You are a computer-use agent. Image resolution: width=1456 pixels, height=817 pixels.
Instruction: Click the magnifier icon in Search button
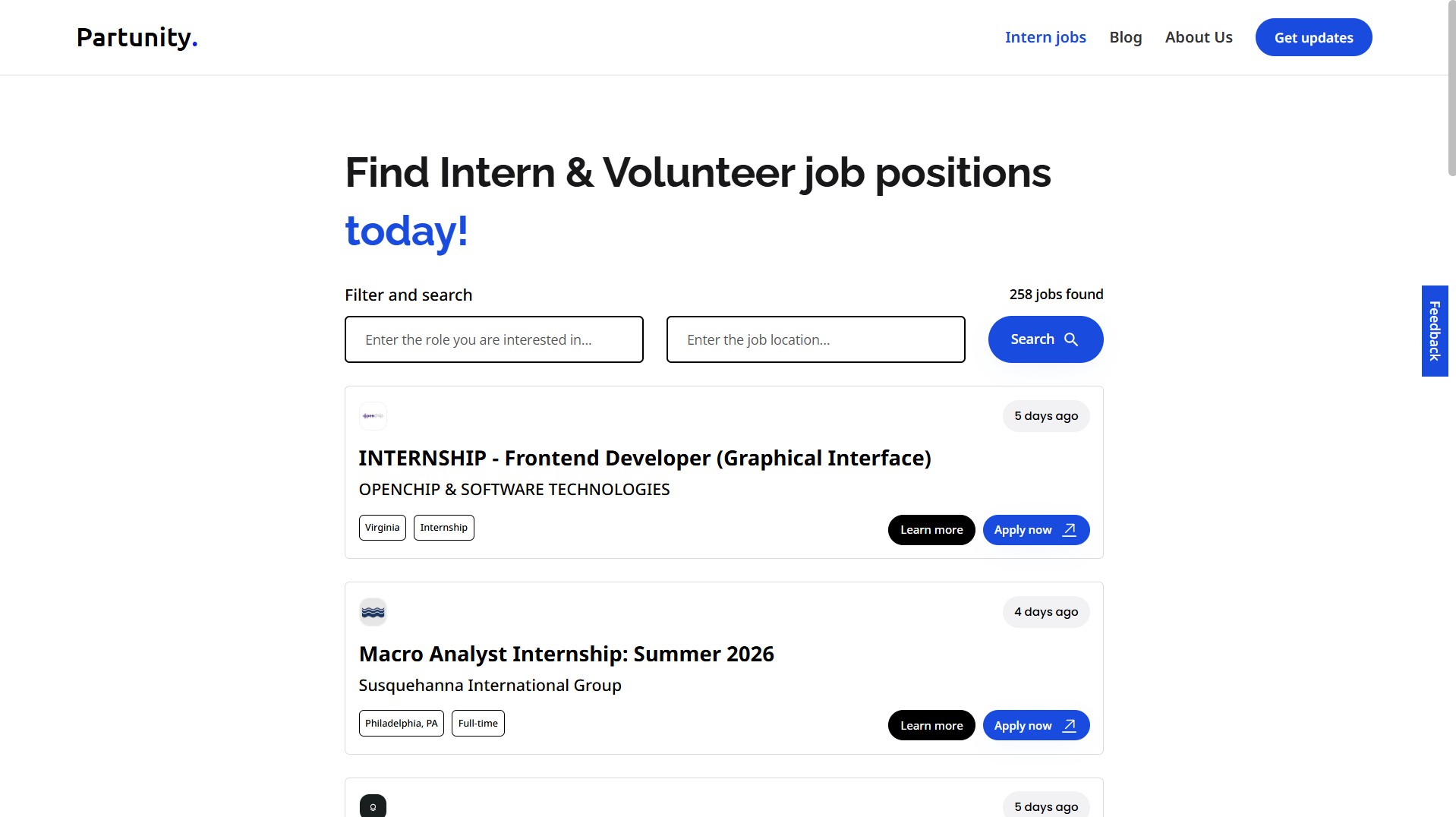click(x=1071, y=339)
